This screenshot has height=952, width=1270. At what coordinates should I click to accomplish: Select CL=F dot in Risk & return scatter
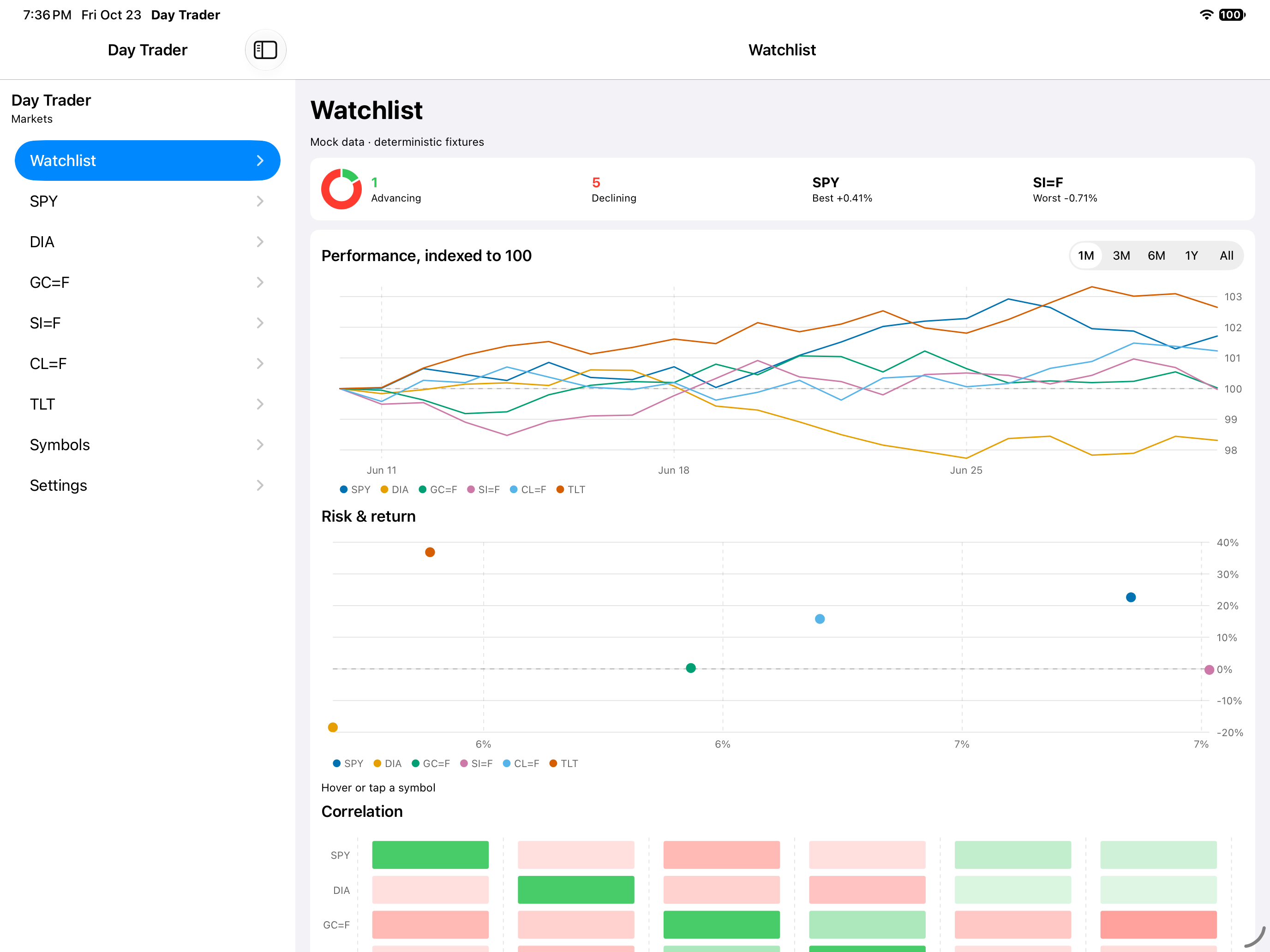[820, 619]
